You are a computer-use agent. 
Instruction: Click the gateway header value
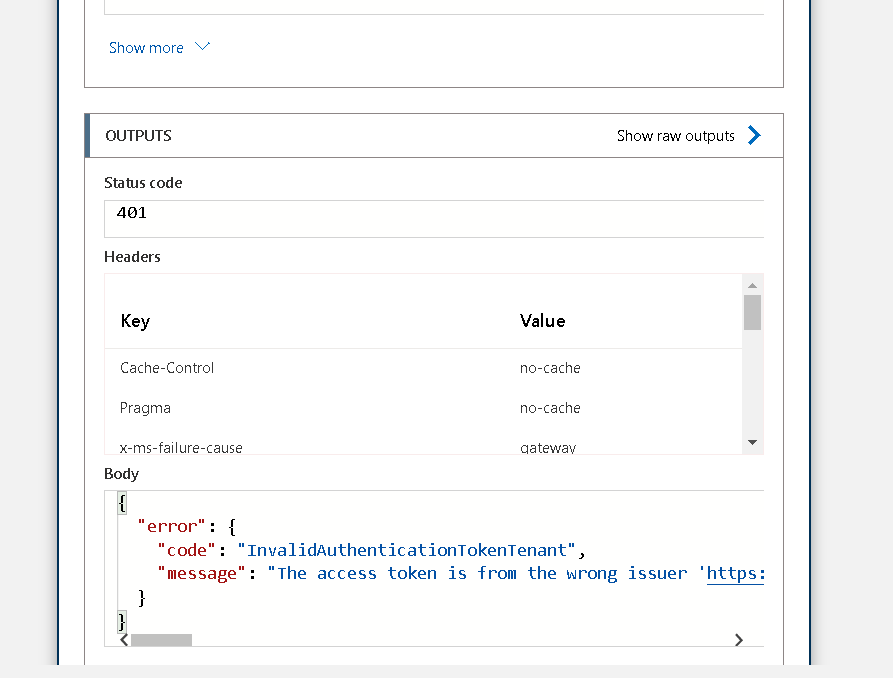coord(548,448)
